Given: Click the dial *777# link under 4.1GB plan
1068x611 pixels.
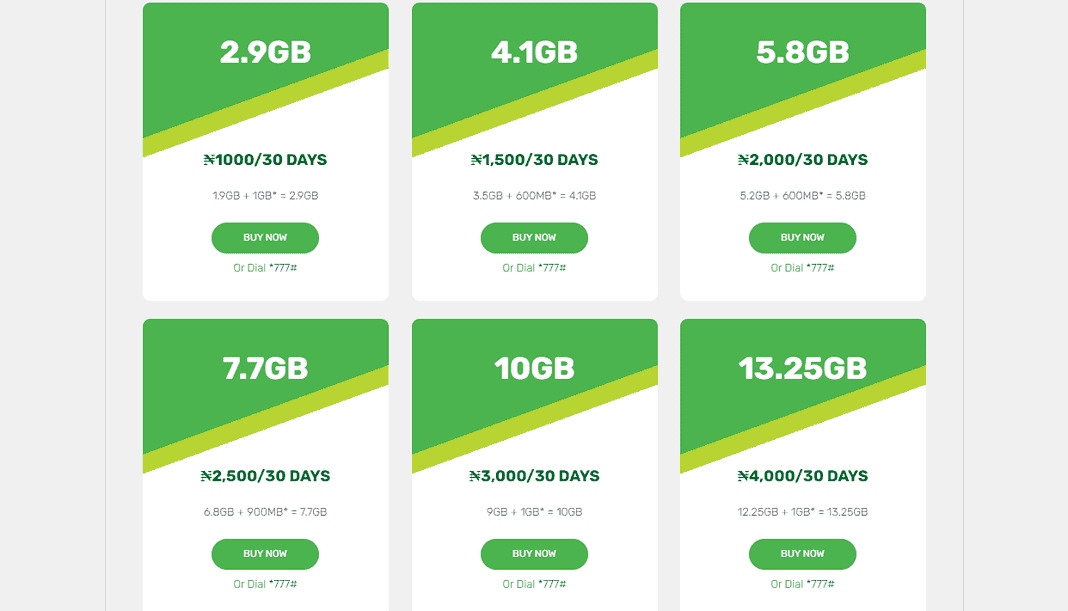Looking at the screenshot, I should coord(533,267).
